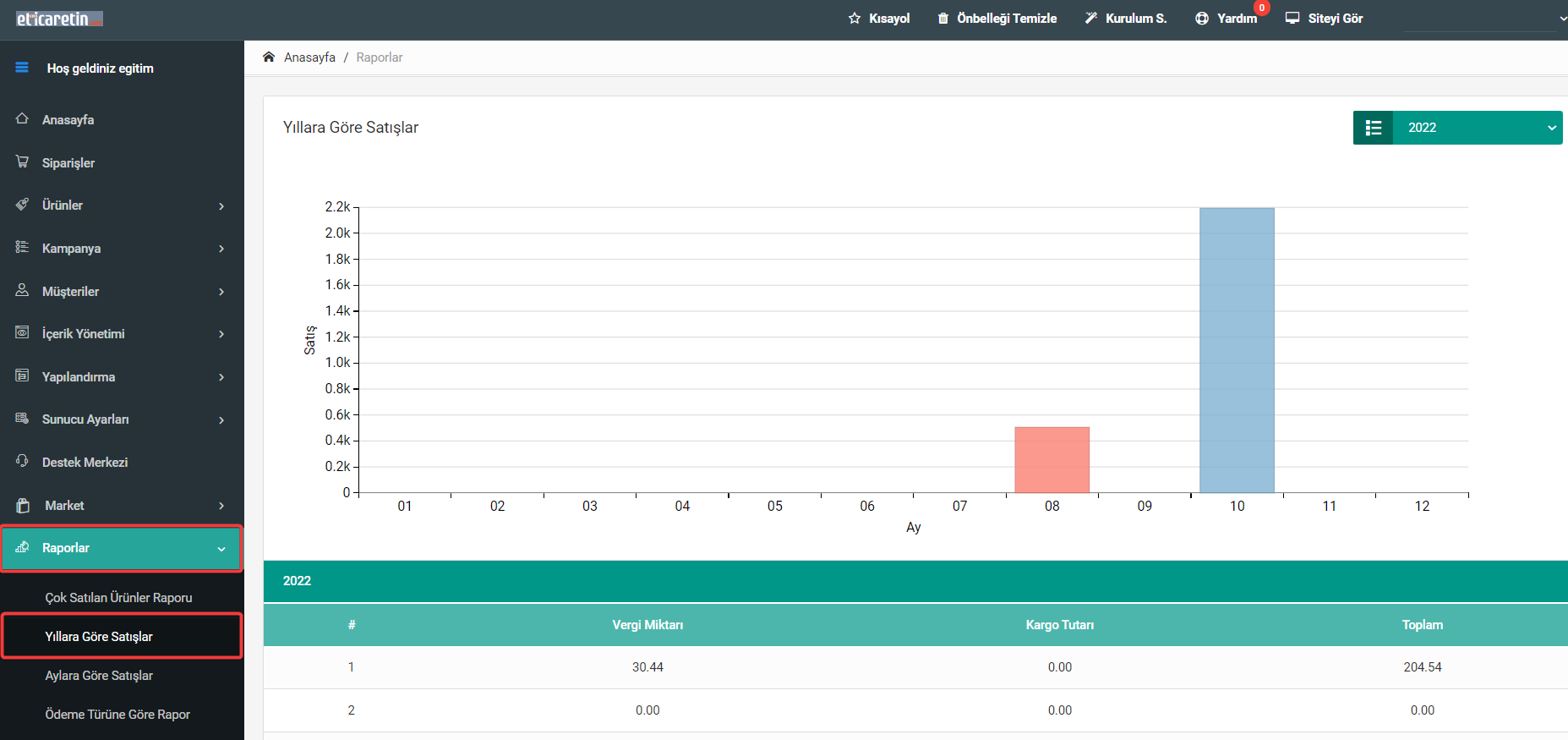Screen dimensions: 1568x740
Task: Click the Hoş geldiniz egitim greeting
Action: pos(101,69)
